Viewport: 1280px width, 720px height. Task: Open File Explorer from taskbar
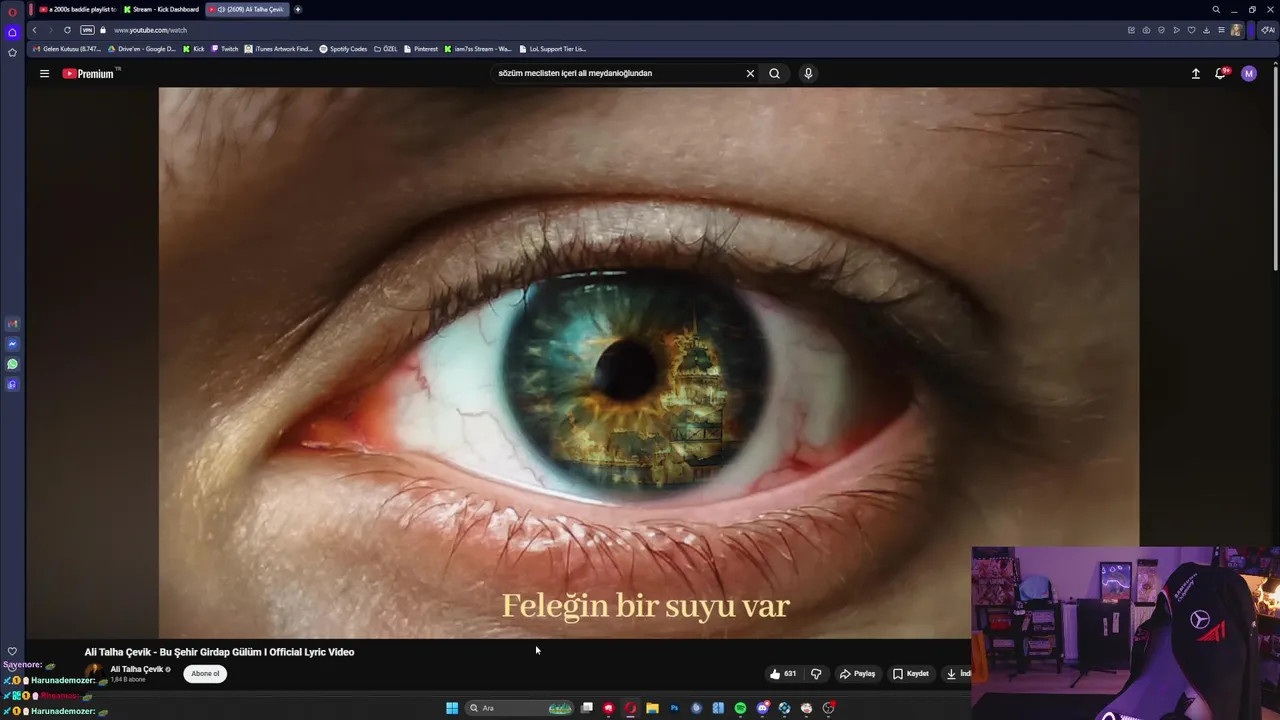click(652, 708)
